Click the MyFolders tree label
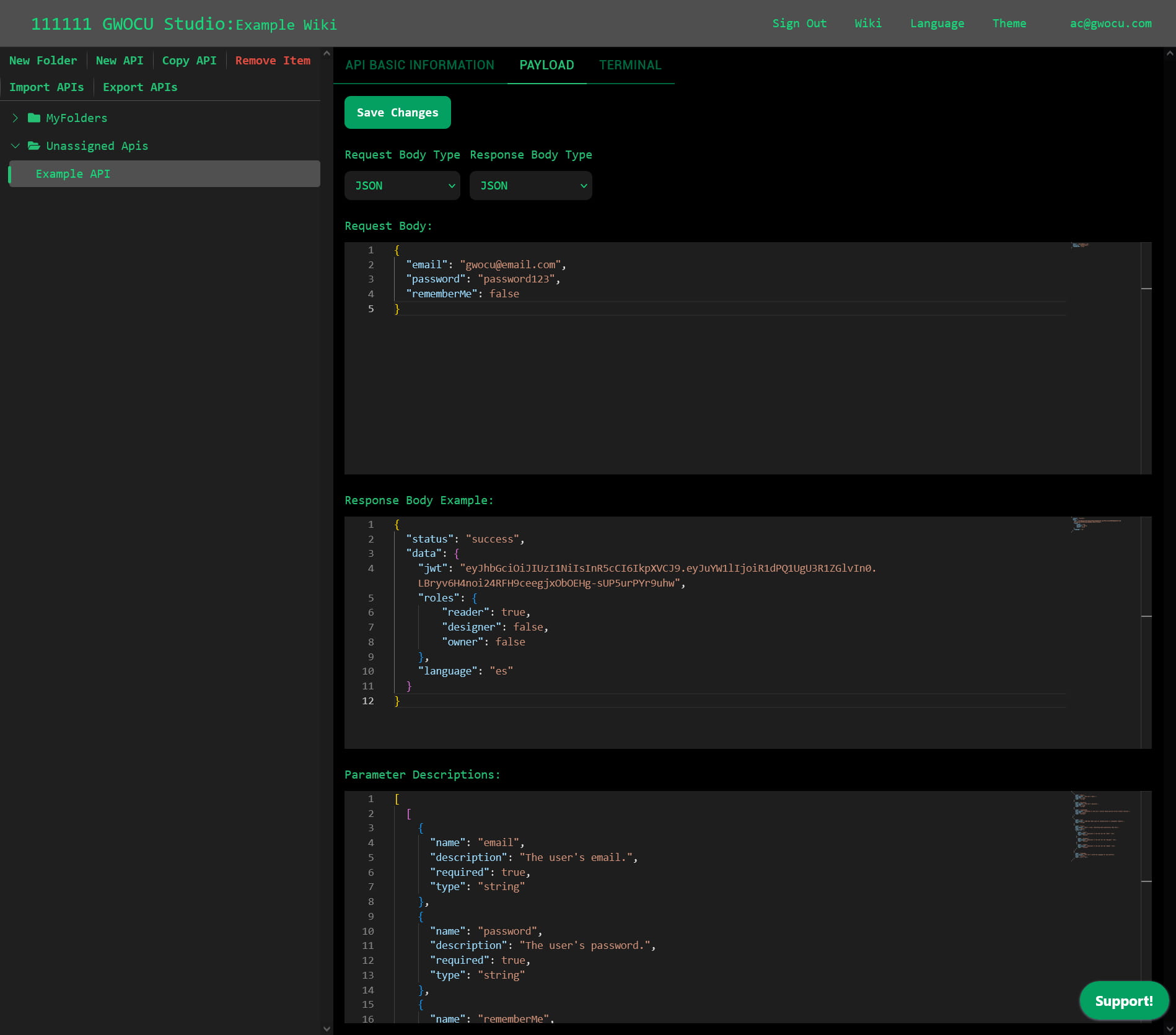 77,118
